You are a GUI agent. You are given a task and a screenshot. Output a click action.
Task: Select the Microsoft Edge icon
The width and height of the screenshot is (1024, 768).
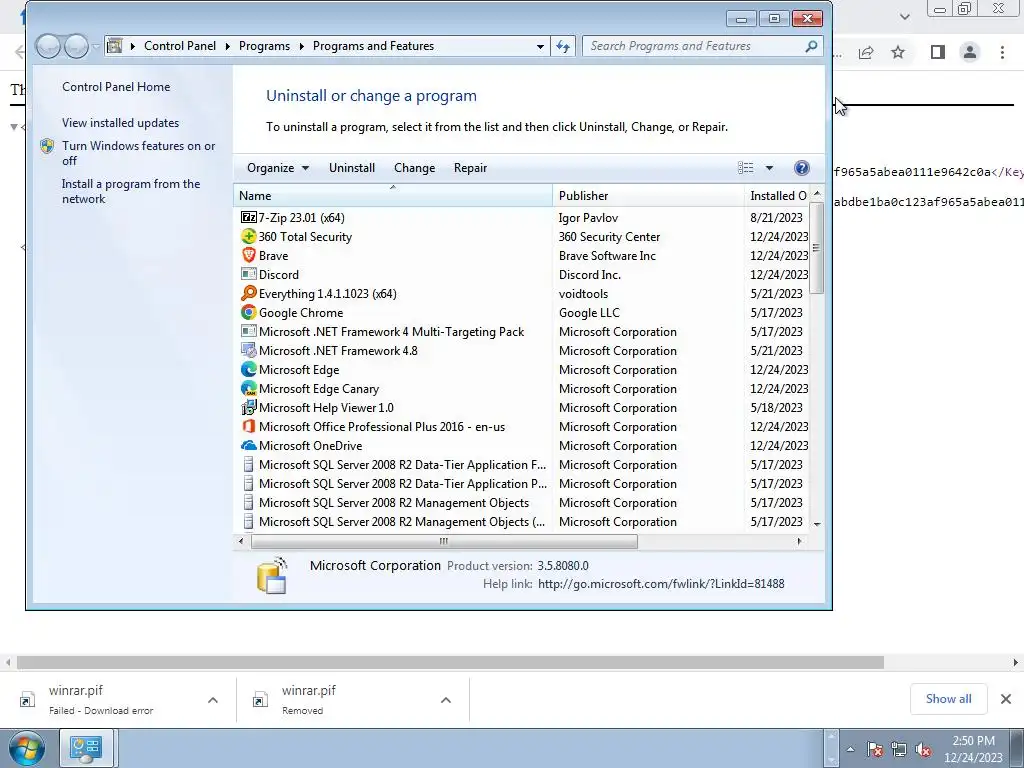tap(248, 370)
